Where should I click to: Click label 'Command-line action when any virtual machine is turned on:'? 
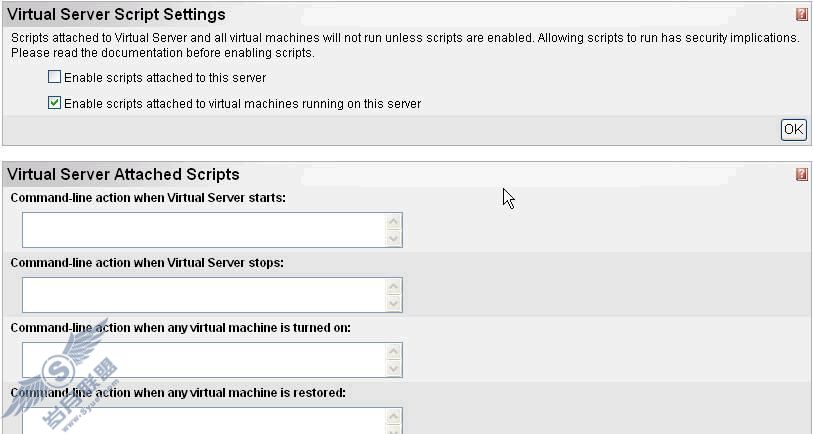coord(180,328)
